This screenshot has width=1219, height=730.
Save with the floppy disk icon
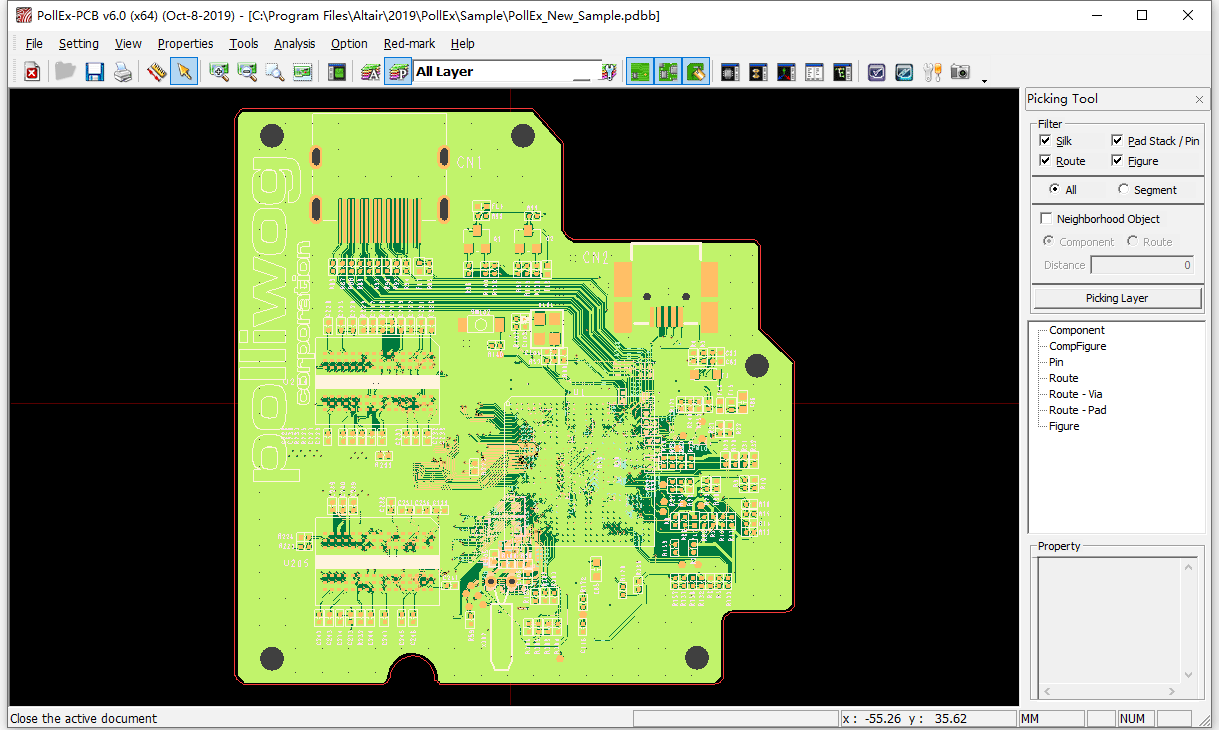click(95, 72)
